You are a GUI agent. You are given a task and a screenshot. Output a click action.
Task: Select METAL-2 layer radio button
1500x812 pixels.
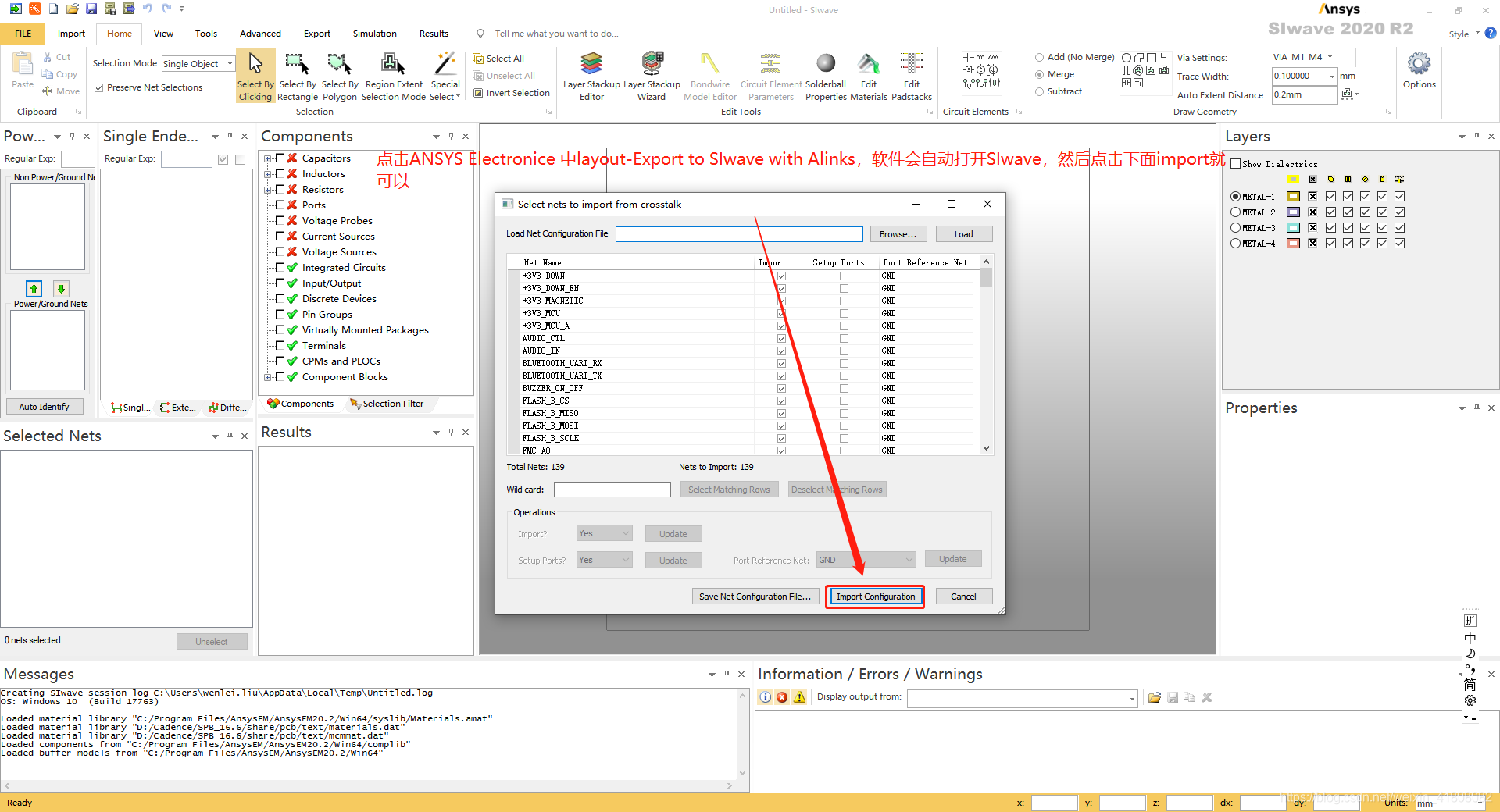click(1235, 212)
